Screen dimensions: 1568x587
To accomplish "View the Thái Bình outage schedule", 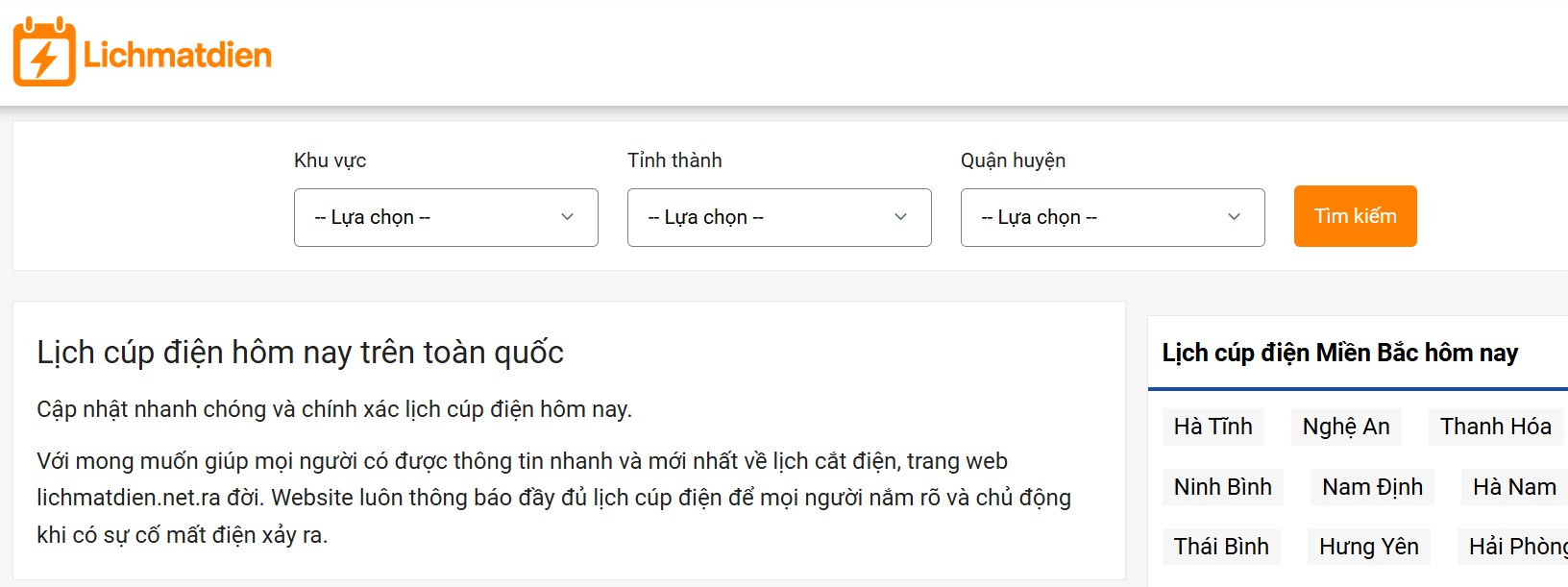I will click(x=1221, y=547).
